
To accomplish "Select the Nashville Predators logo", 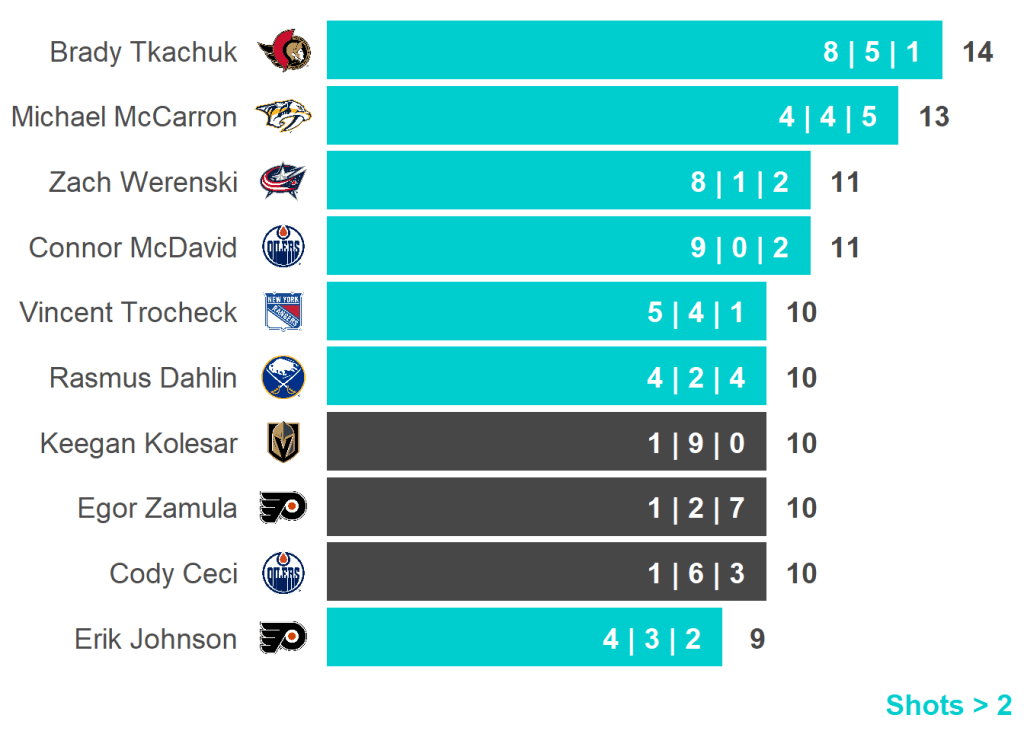I will pyautogui.click(x=283, y=117).
